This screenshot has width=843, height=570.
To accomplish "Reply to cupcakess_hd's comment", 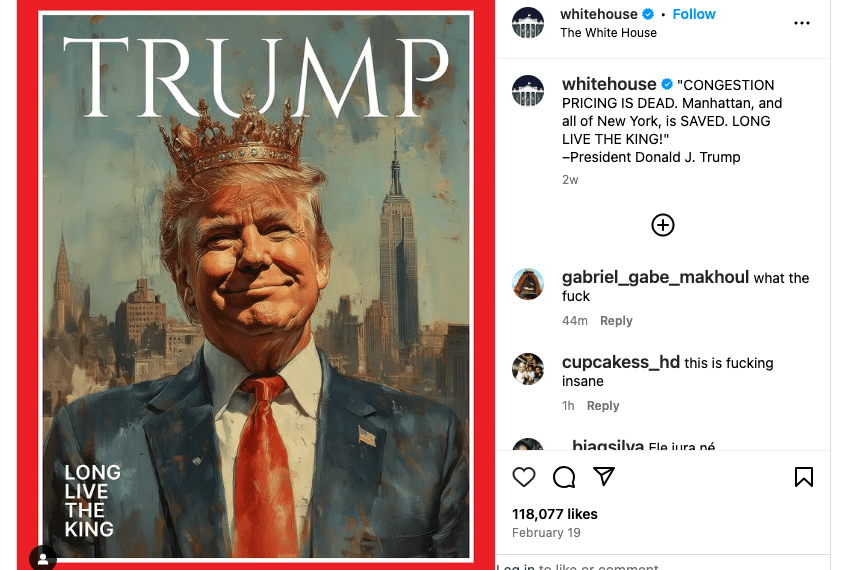I will coord(603,405).
